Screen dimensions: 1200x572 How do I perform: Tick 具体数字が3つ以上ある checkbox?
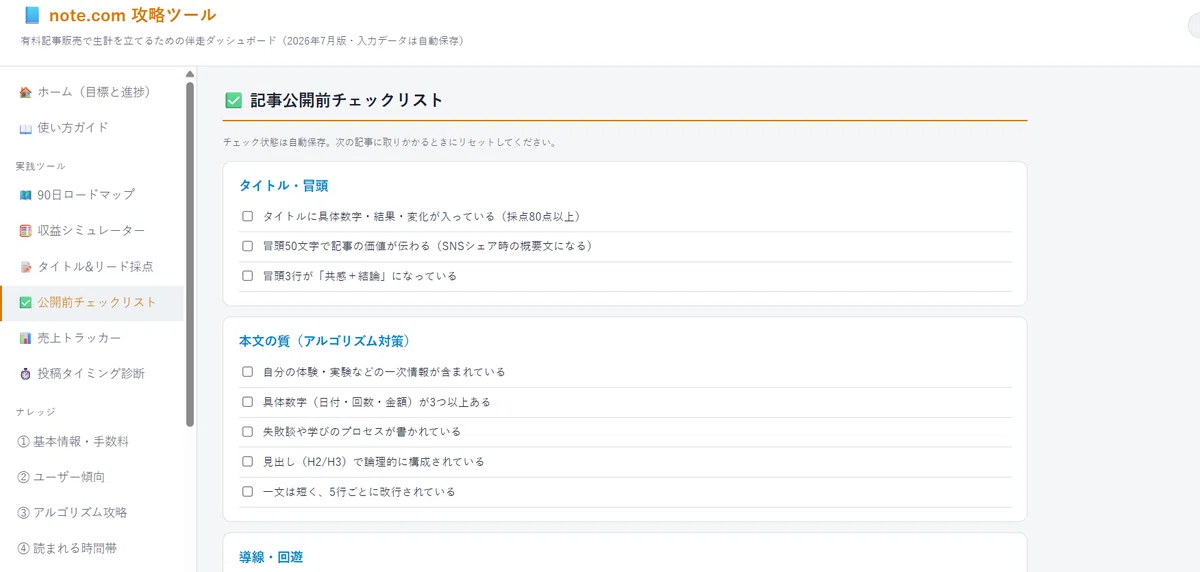pos(247,402)
